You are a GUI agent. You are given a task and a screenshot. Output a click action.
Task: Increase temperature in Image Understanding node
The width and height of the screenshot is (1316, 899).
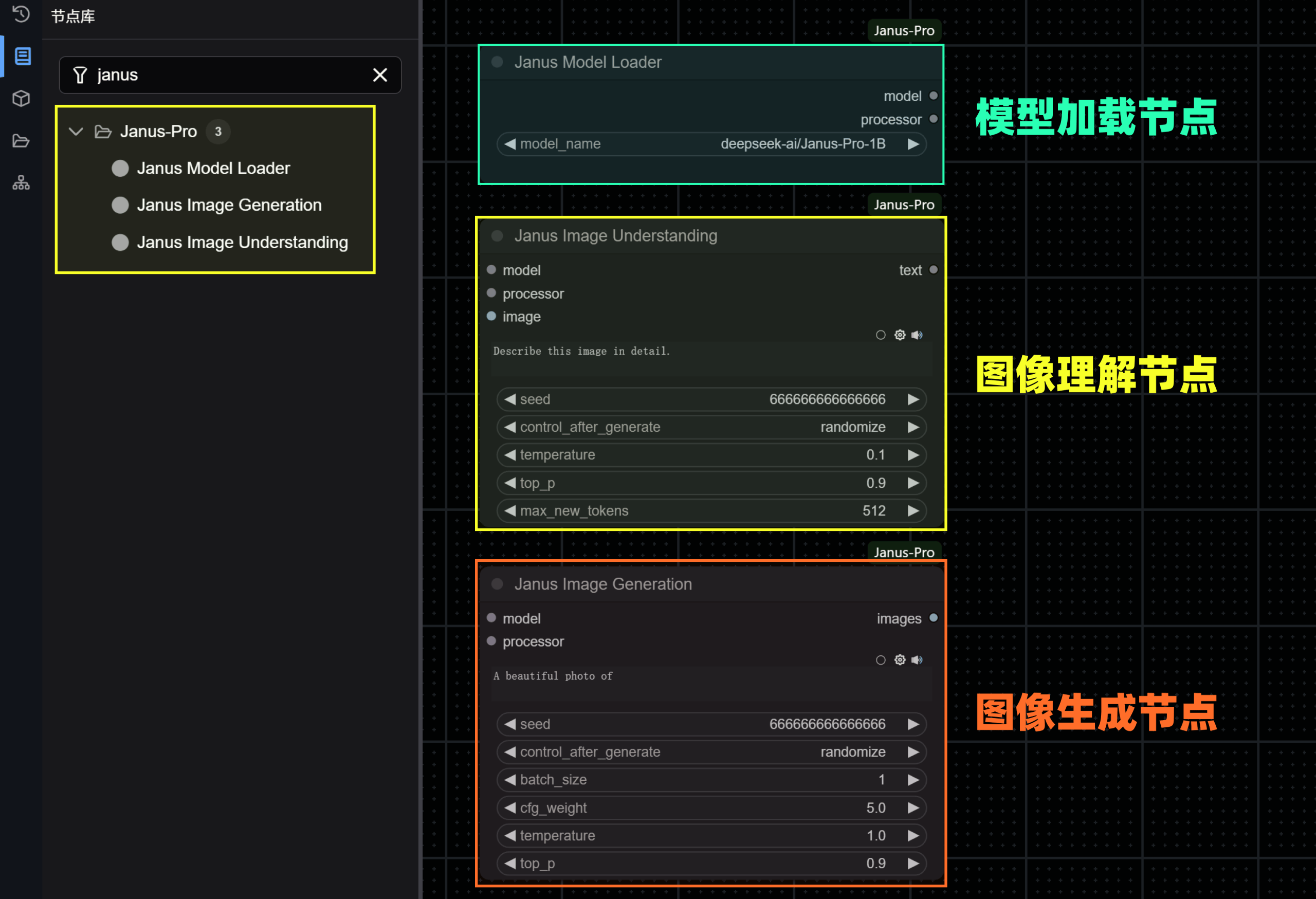[913, 454]
